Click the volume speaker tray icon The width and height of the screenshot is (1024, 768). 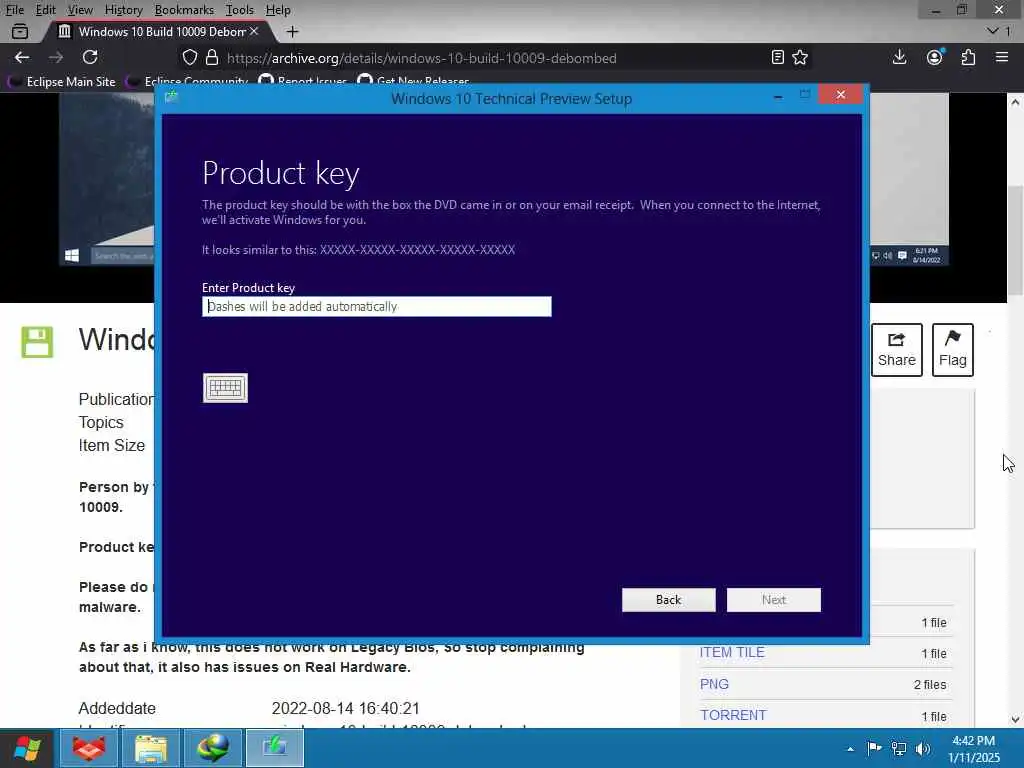tap(923, 748)
